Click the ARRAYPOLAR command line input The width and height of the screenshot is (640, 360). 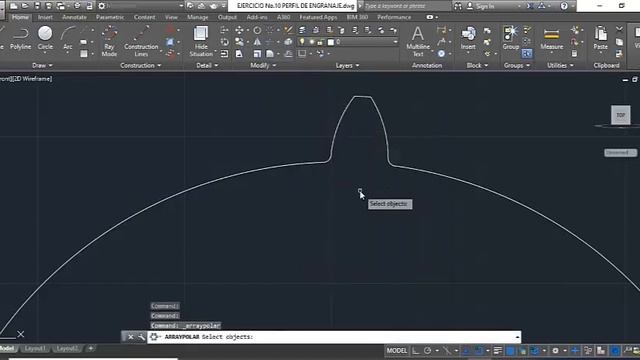tap(334, 337)
